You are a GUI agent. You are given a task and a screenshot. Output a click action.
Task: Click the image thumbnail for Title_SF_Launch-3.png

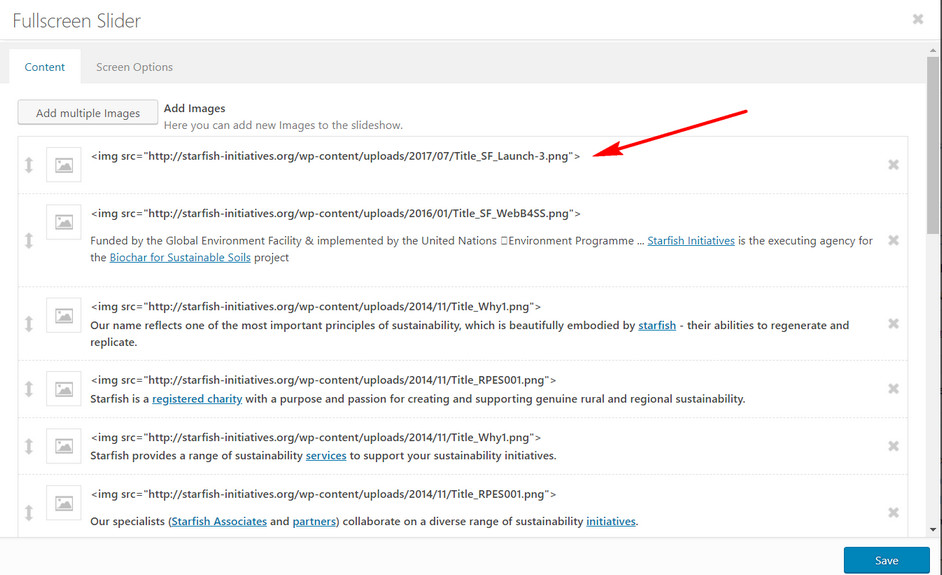(64, 165)
